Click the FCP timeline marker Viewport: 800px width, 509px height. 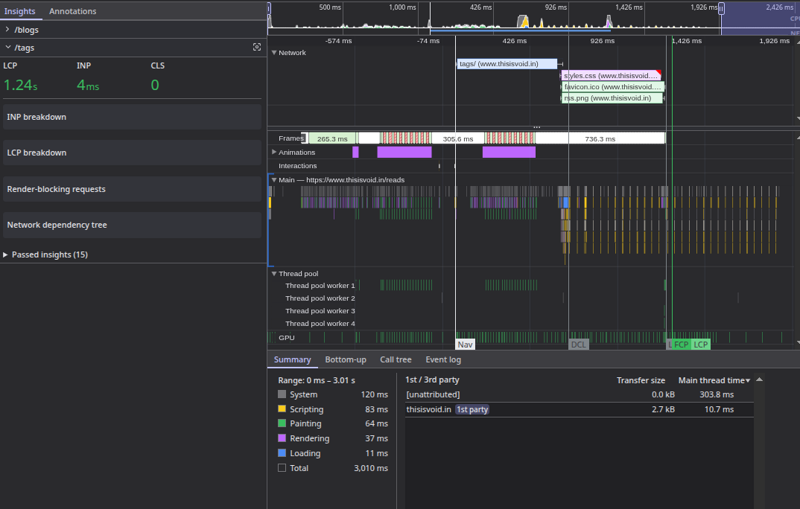681,345
